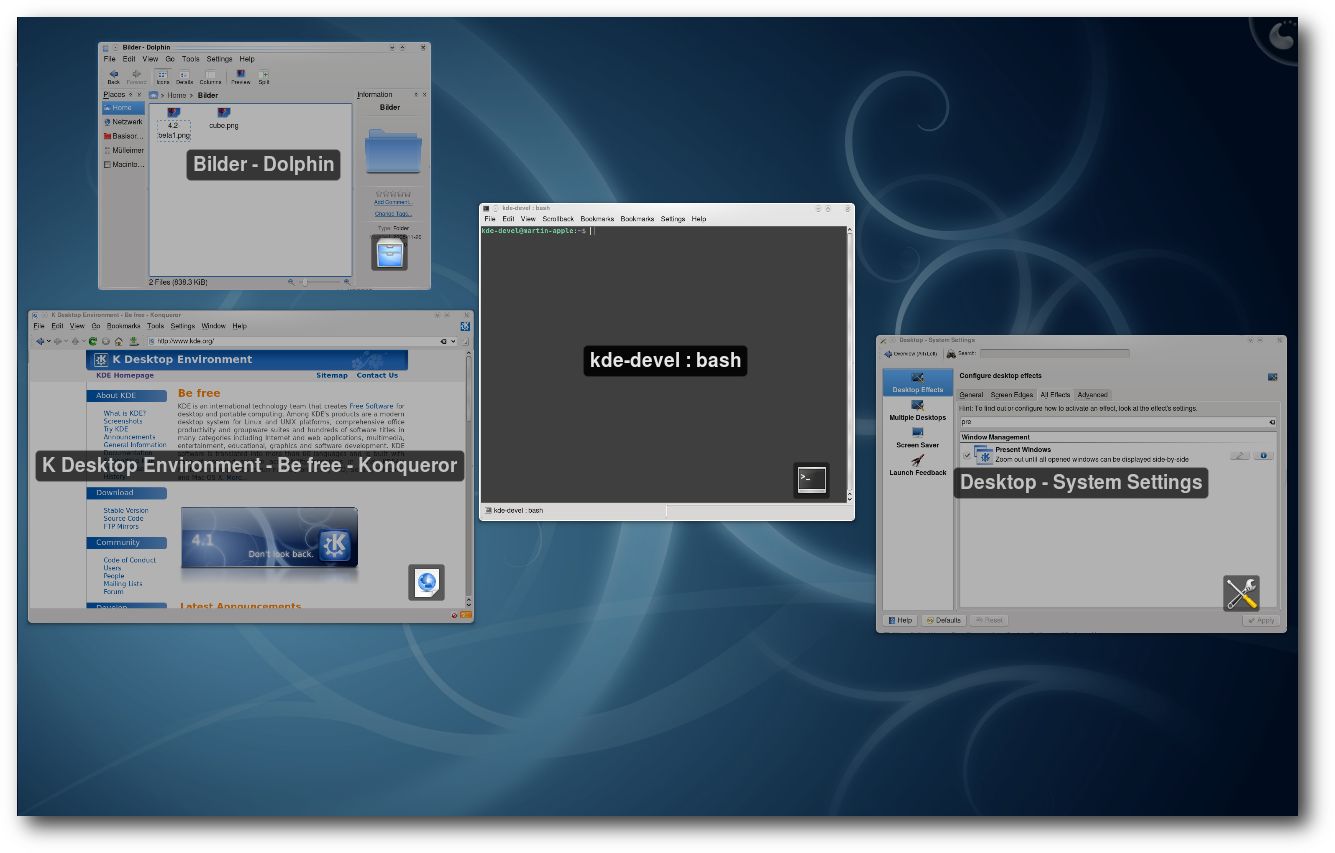The width and height of the screenshot is (1335, 853).
Task: Select Home in Dolphin Places panel
Action: pos(122,108)
